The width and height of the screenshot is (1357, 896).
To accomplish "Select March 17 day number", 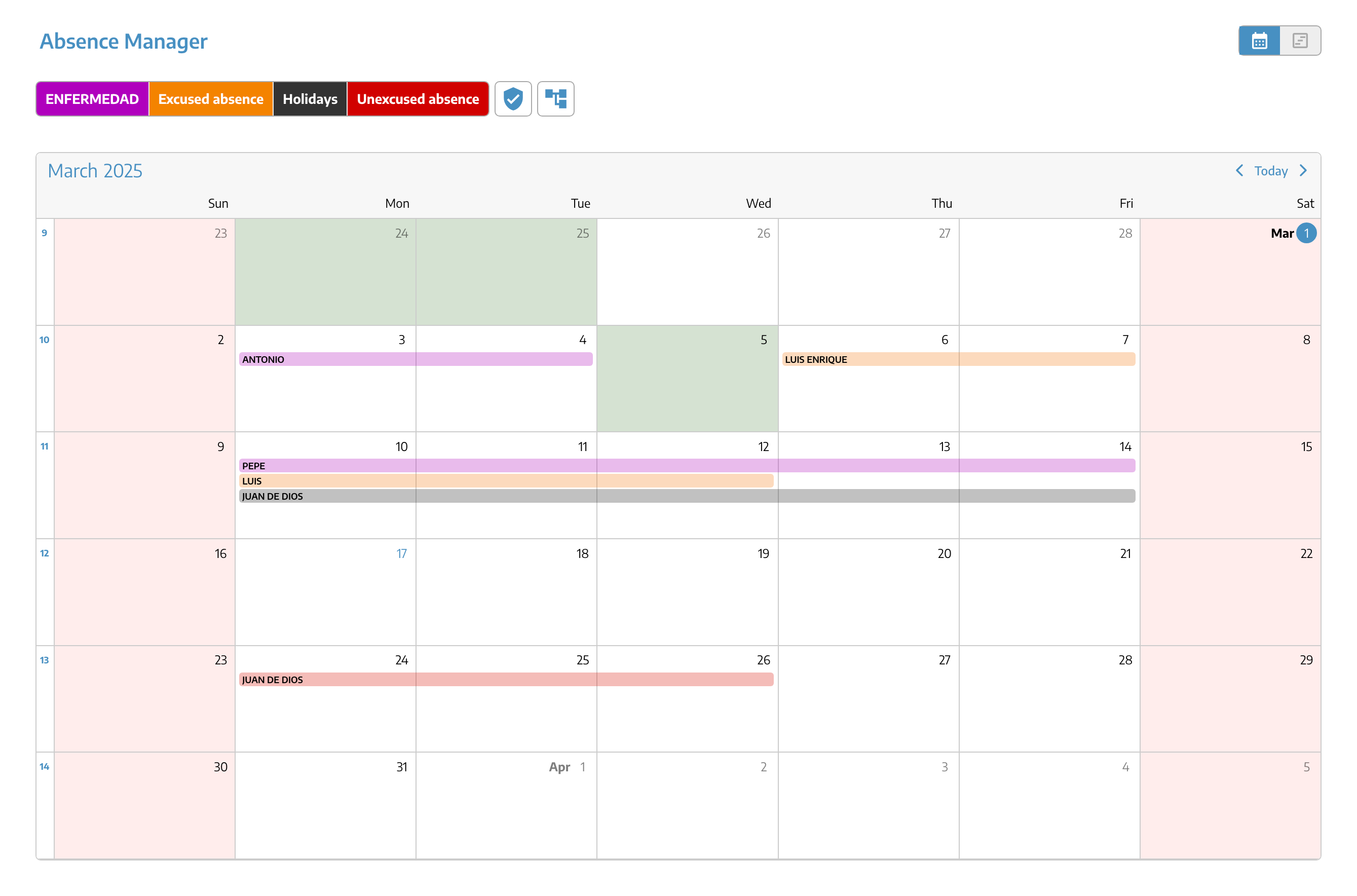I will click(x=402, y=553).
